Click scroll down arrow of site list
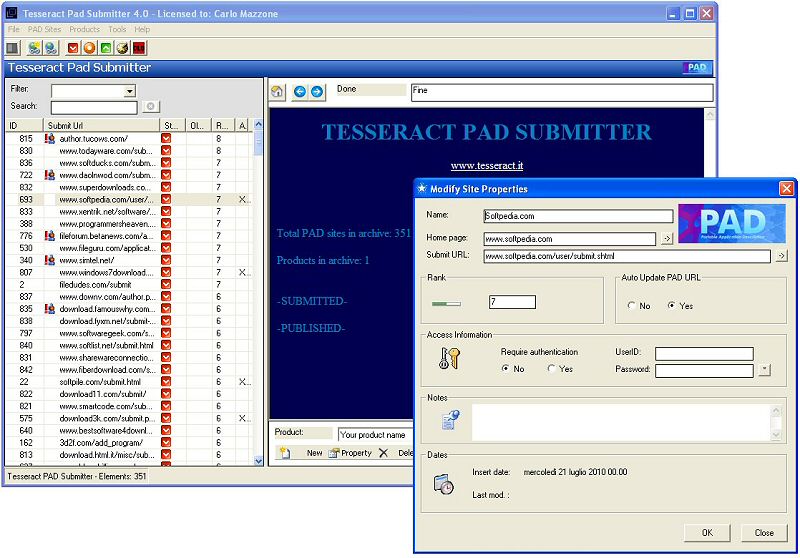 (258, 461)
